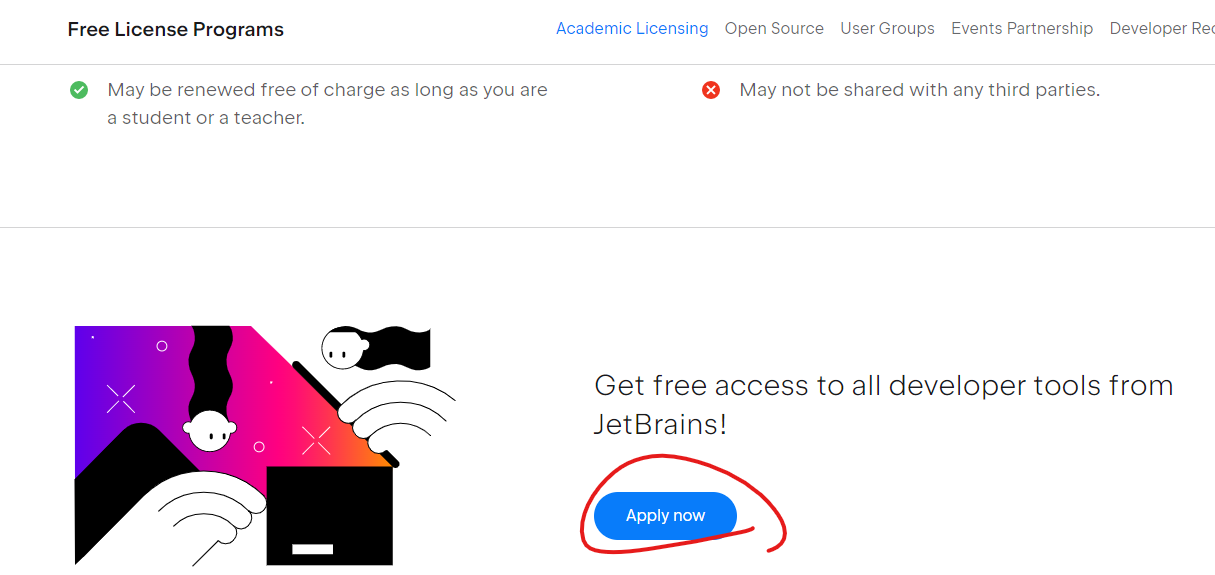Click the not shared with third parties text

919,90
